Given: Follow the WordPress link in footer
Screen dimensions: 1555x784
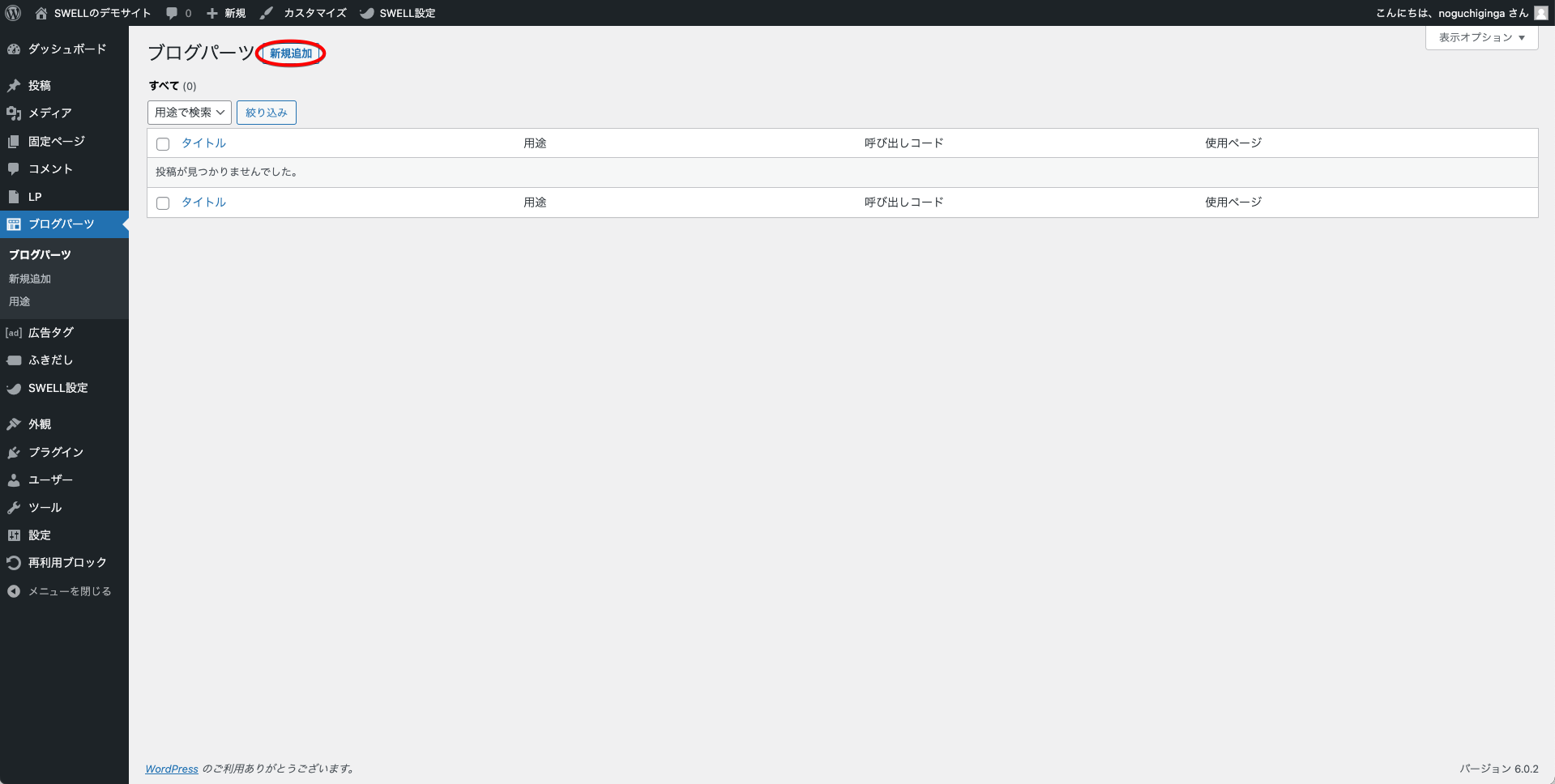Looking at the screenshot, I should click(172, 769).
